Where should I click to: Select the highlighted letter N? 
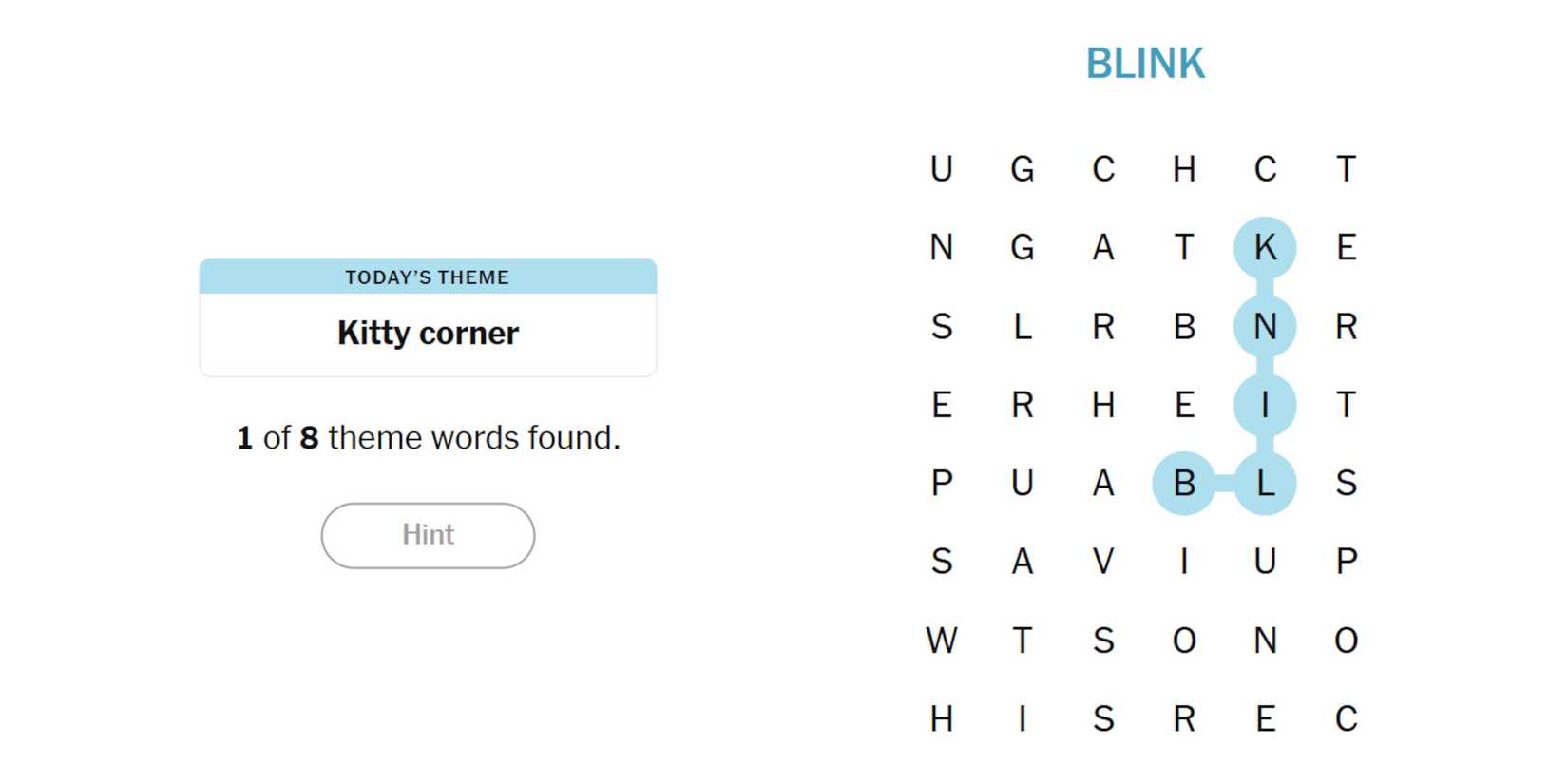pos(1265,326)
